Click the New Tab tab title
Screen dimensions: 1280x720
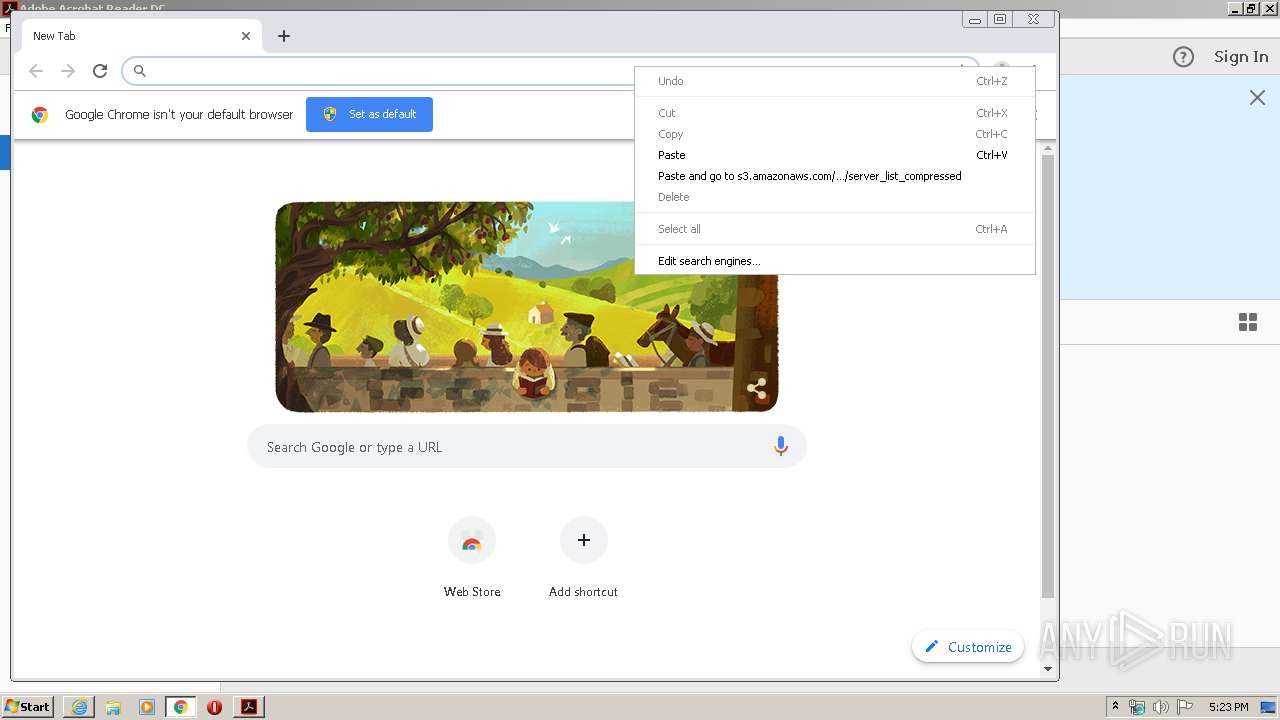click(54, 36)
